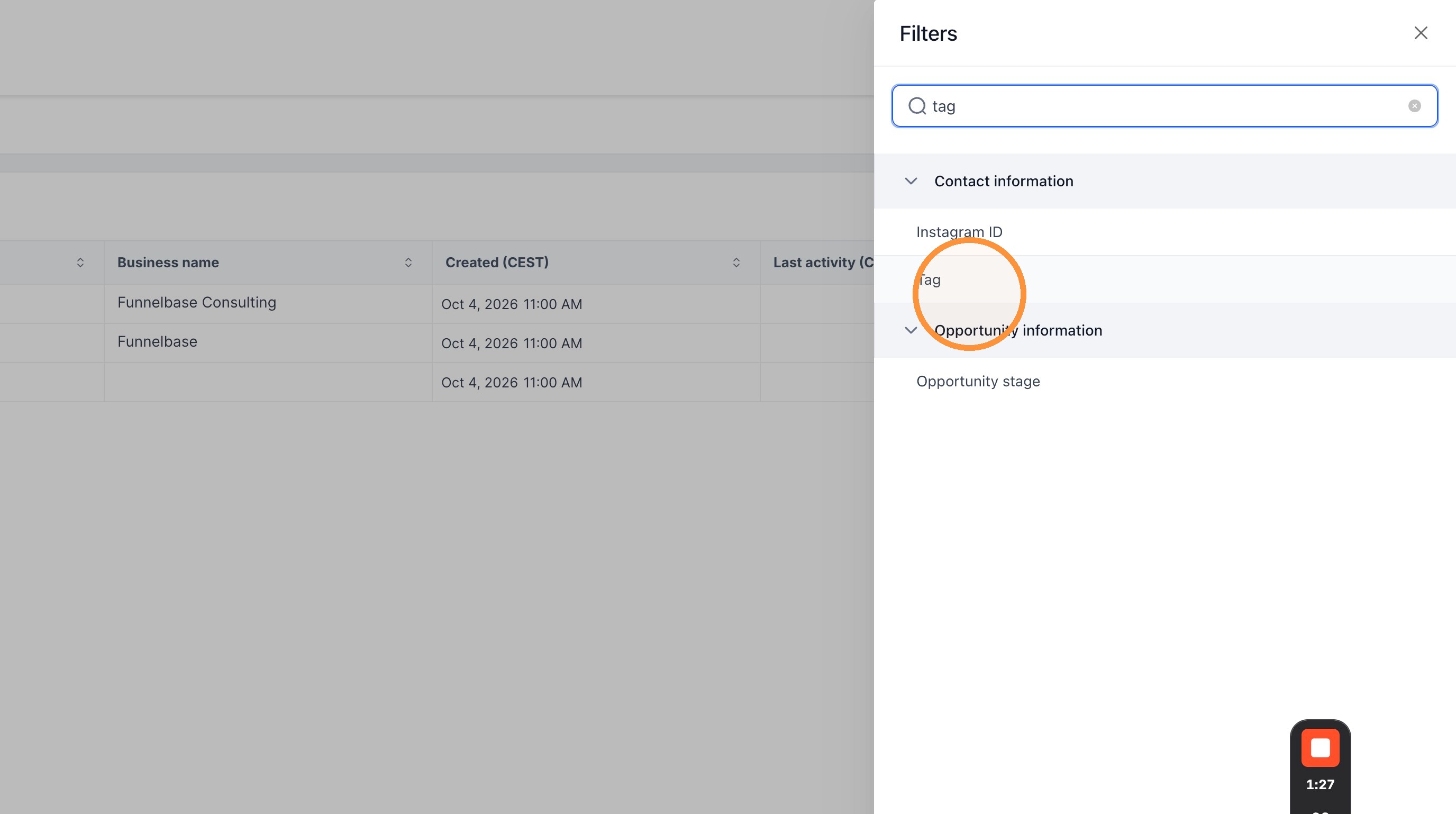The width and height of the screenshot is (1456, 814).
Task: Open the Funnelbase Consulting row
Action: point(197,302)
